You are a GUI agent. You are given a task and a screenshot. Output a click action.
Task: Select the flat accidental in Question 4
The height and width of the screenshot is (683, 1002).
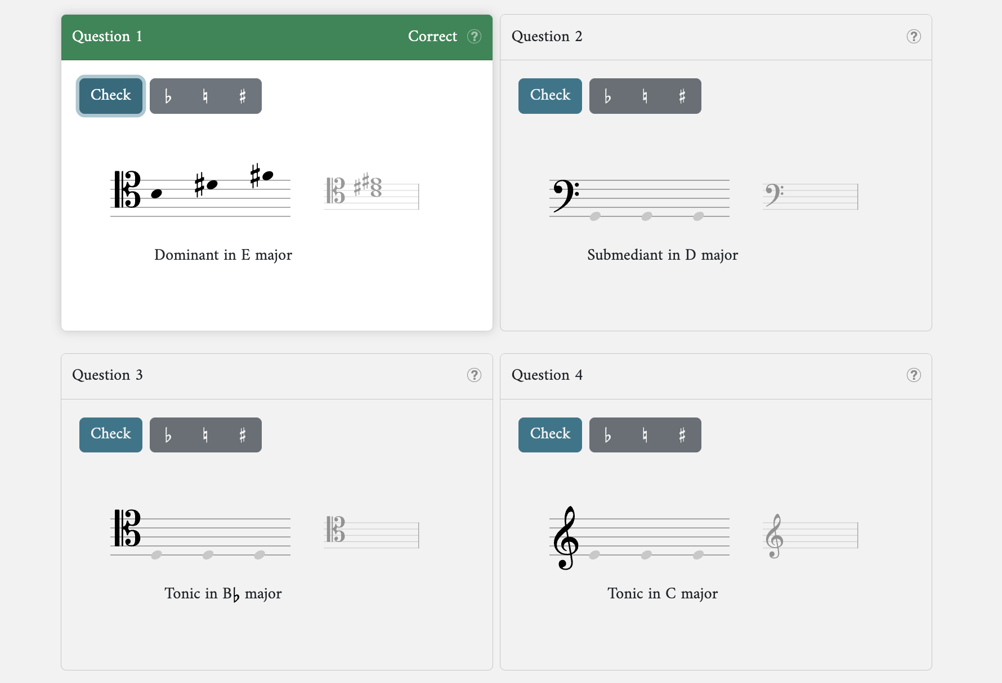(x=608, y=435)
